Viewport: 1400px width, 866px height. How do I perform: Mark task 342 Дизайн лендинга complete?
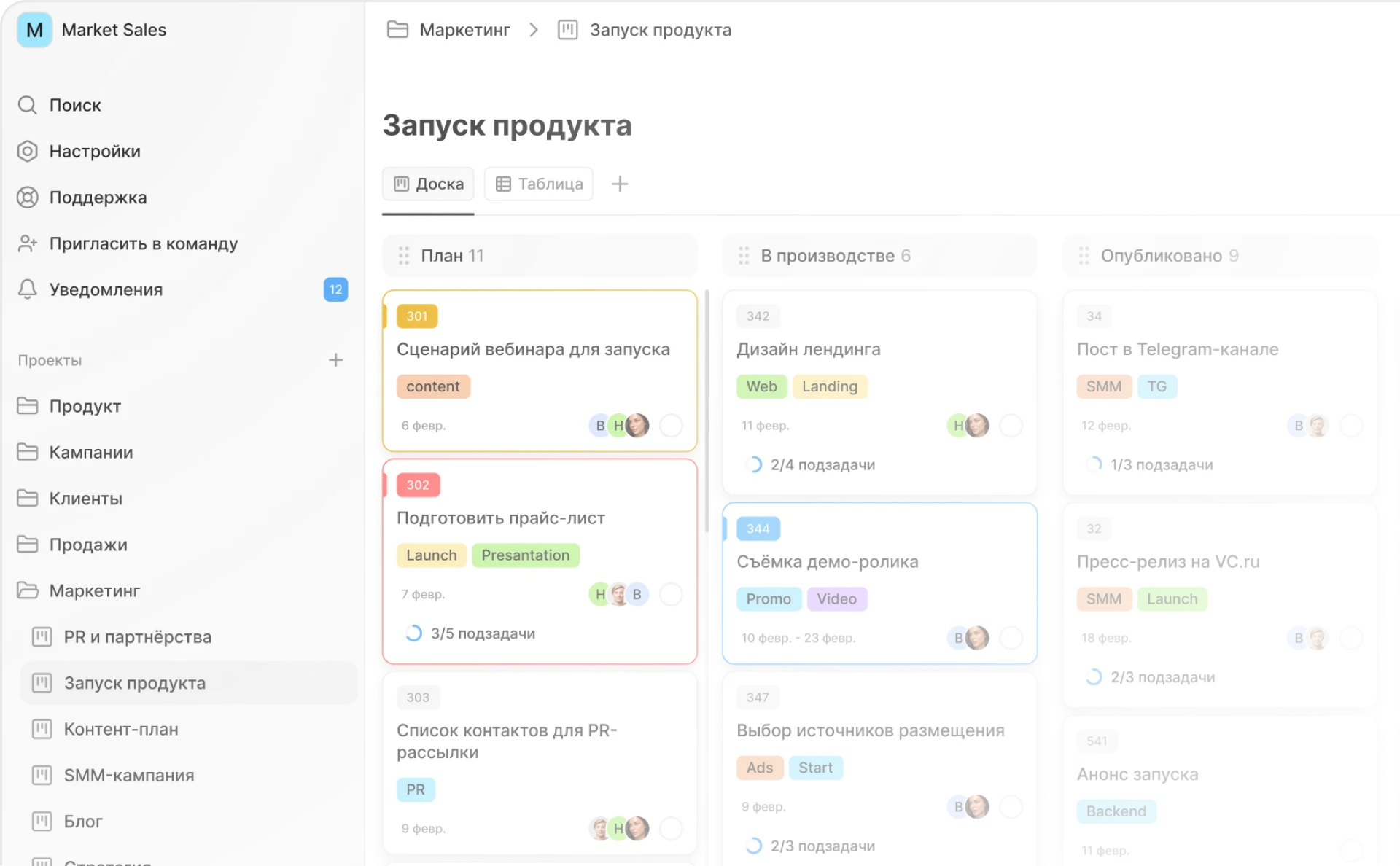pos(1011,425)
